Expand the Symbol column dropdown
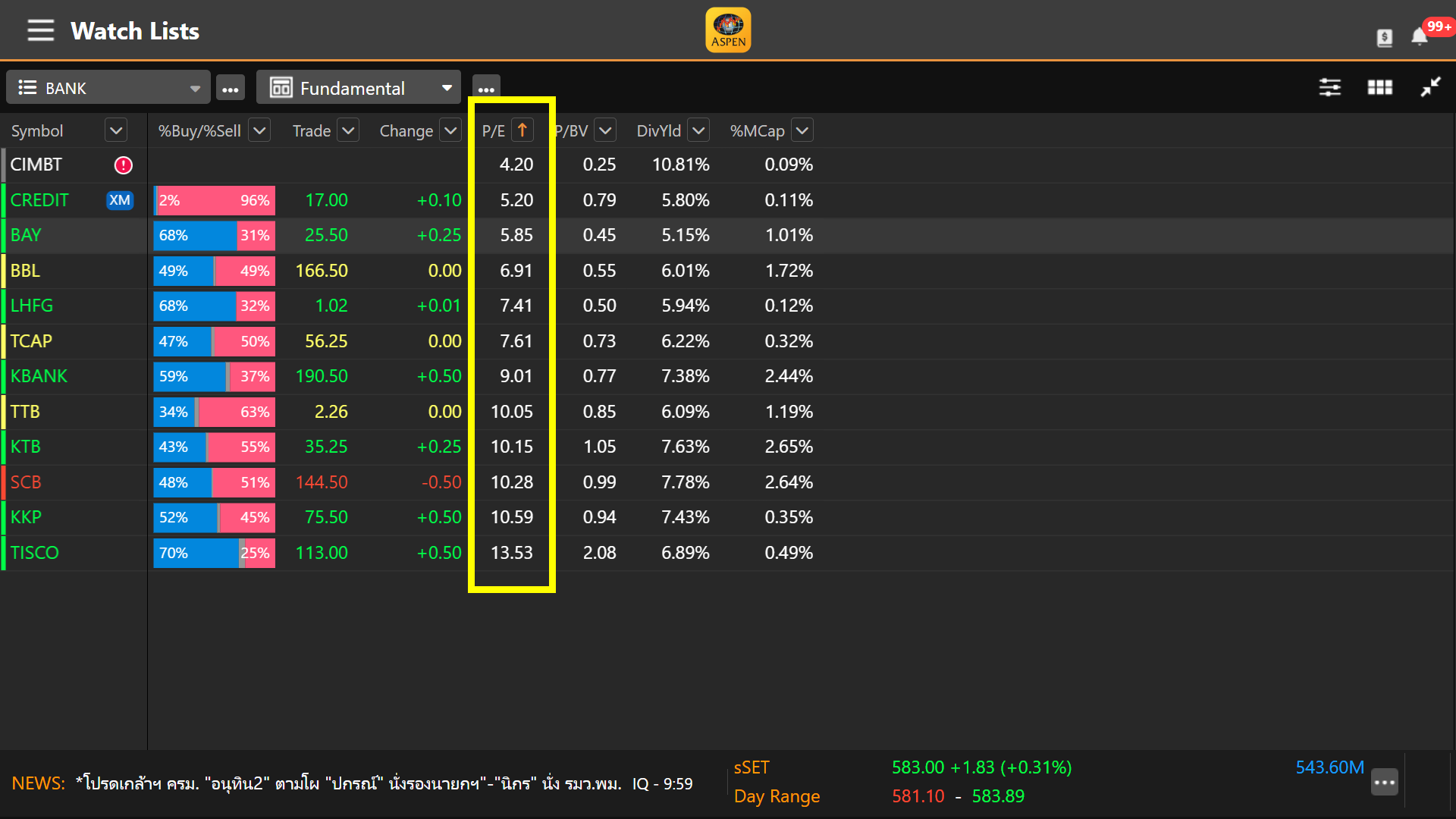1456x819 pixels. (x=116, y=130)
